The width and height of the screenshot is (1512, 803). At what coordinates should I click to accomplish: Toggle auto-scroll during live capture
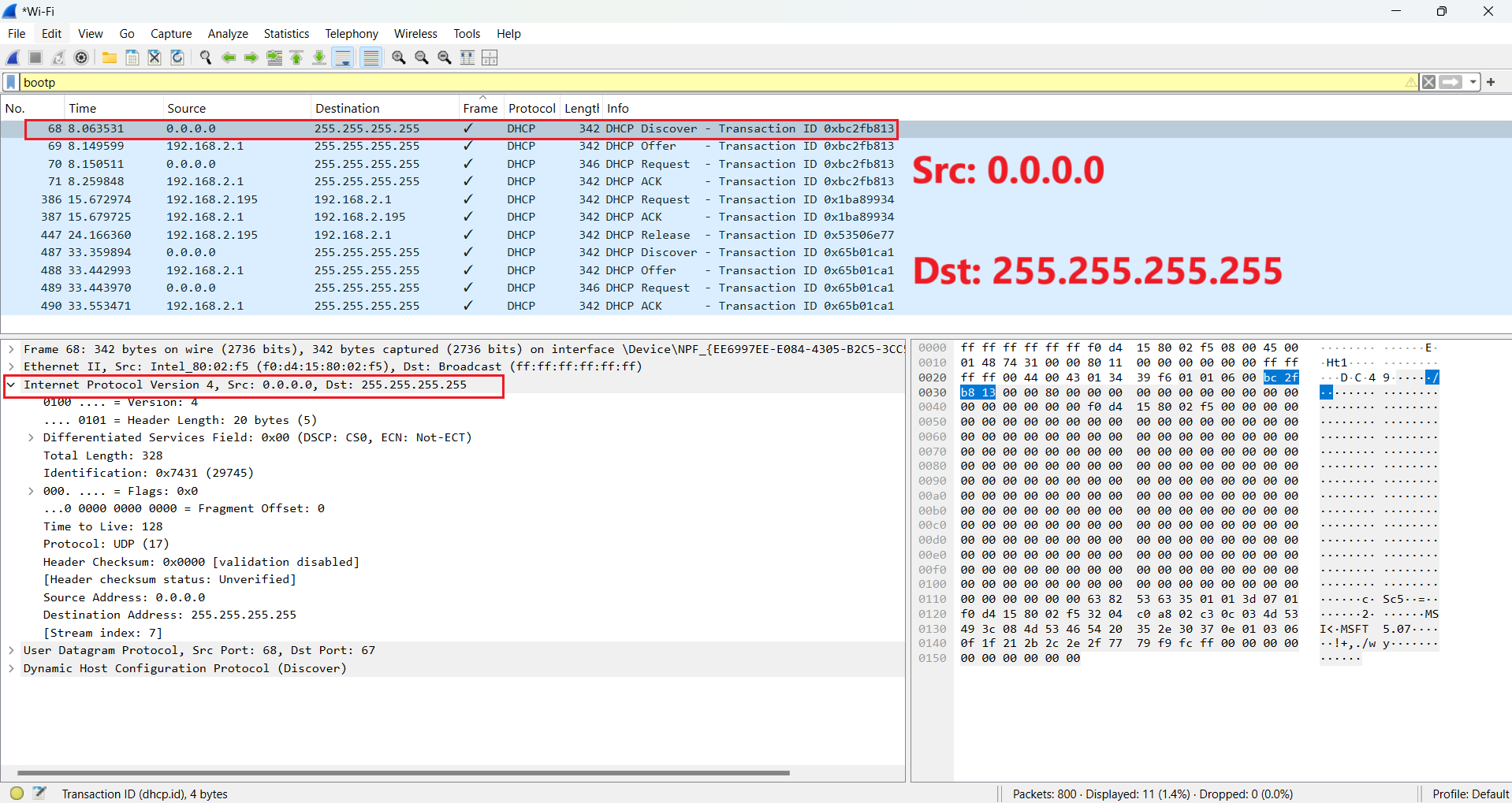point(343,58)
